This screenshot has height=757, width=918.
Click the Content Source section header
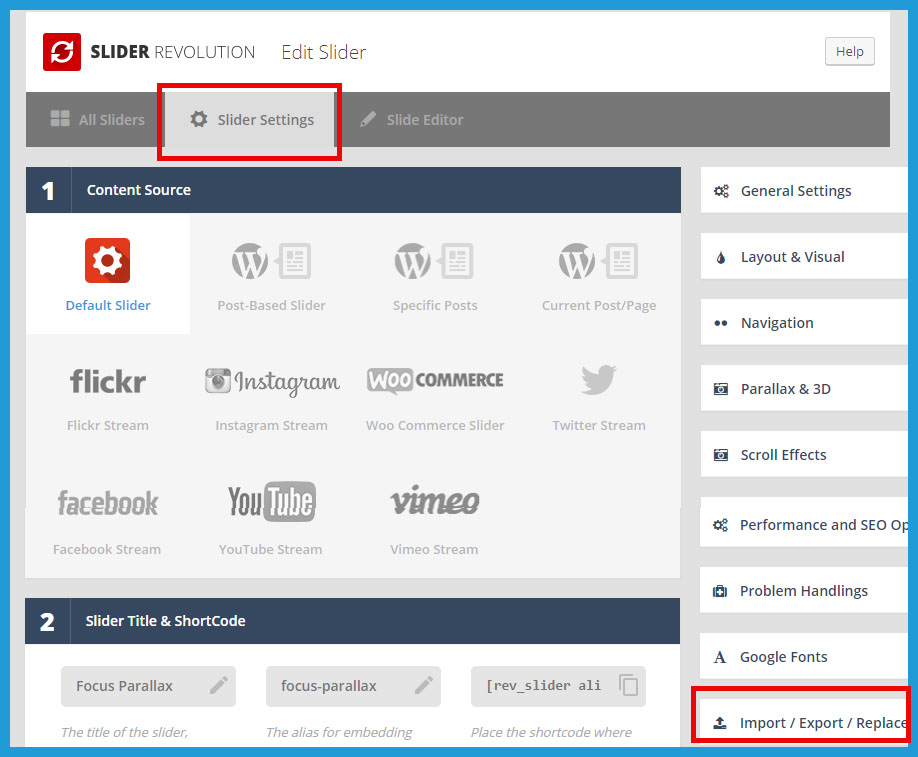tap(353, 190)
